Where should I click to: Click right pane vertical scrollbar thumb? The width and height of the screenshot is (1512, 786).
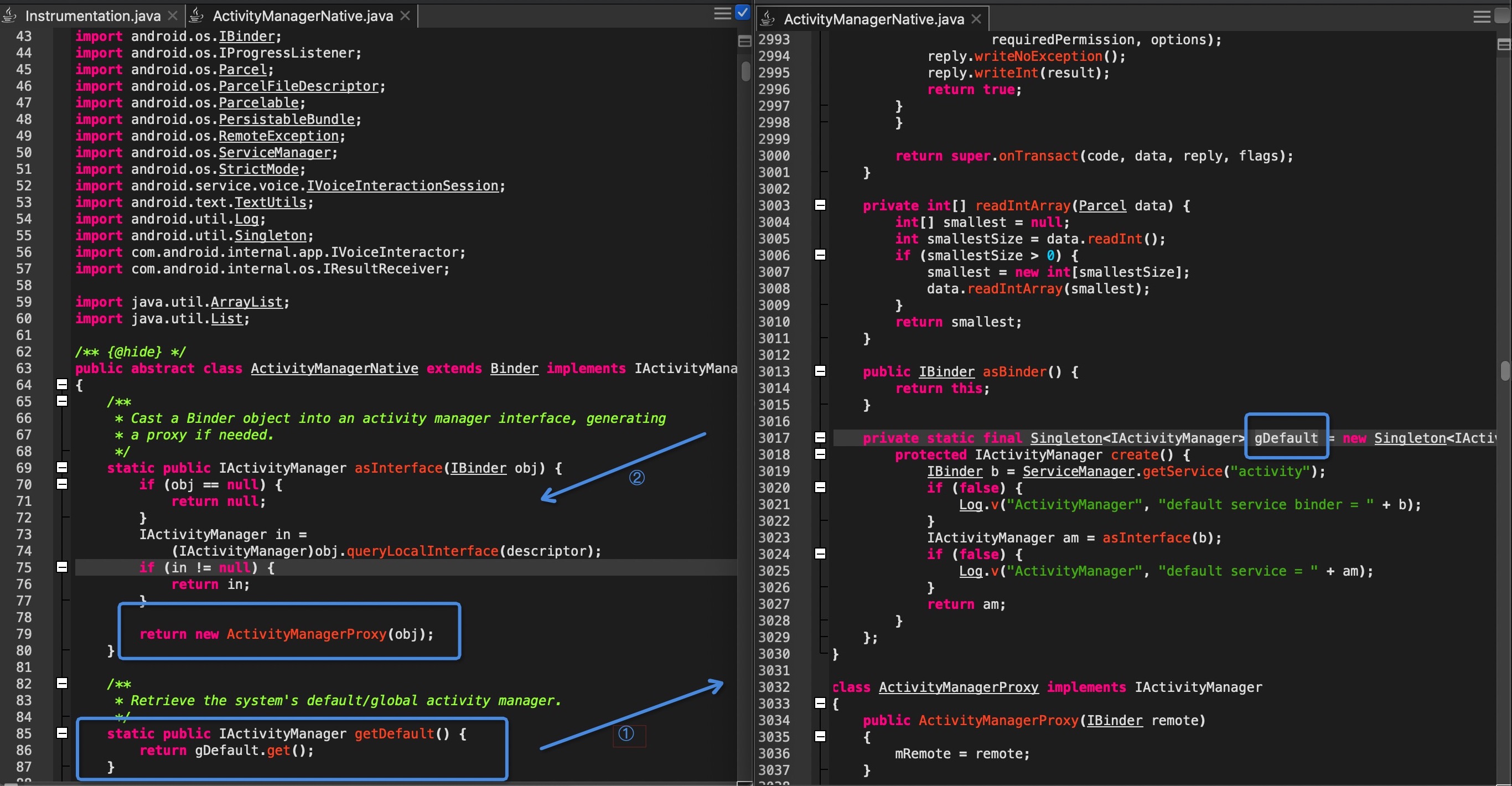1504,371
